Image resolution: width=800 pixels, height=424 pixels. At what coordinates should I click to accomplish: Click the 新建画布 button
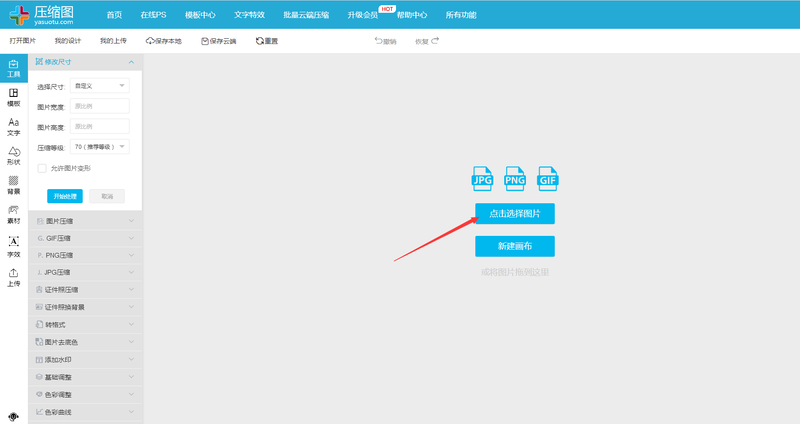[515, 246]
